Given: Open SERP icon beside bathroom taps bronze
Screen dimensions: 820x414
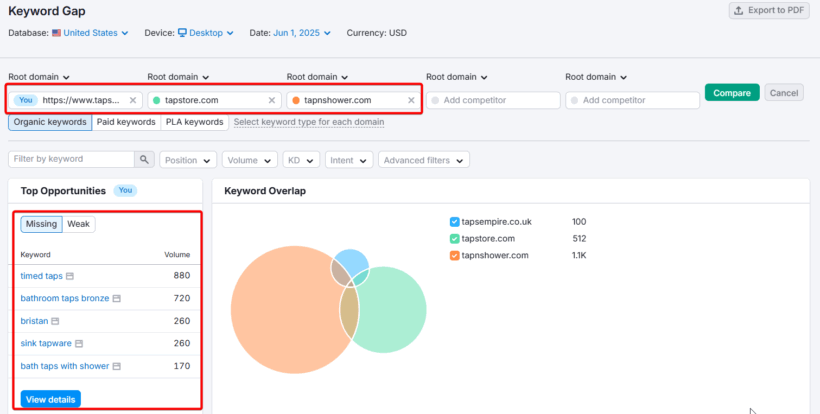Looking at the screenshot, I should point(116,299).
